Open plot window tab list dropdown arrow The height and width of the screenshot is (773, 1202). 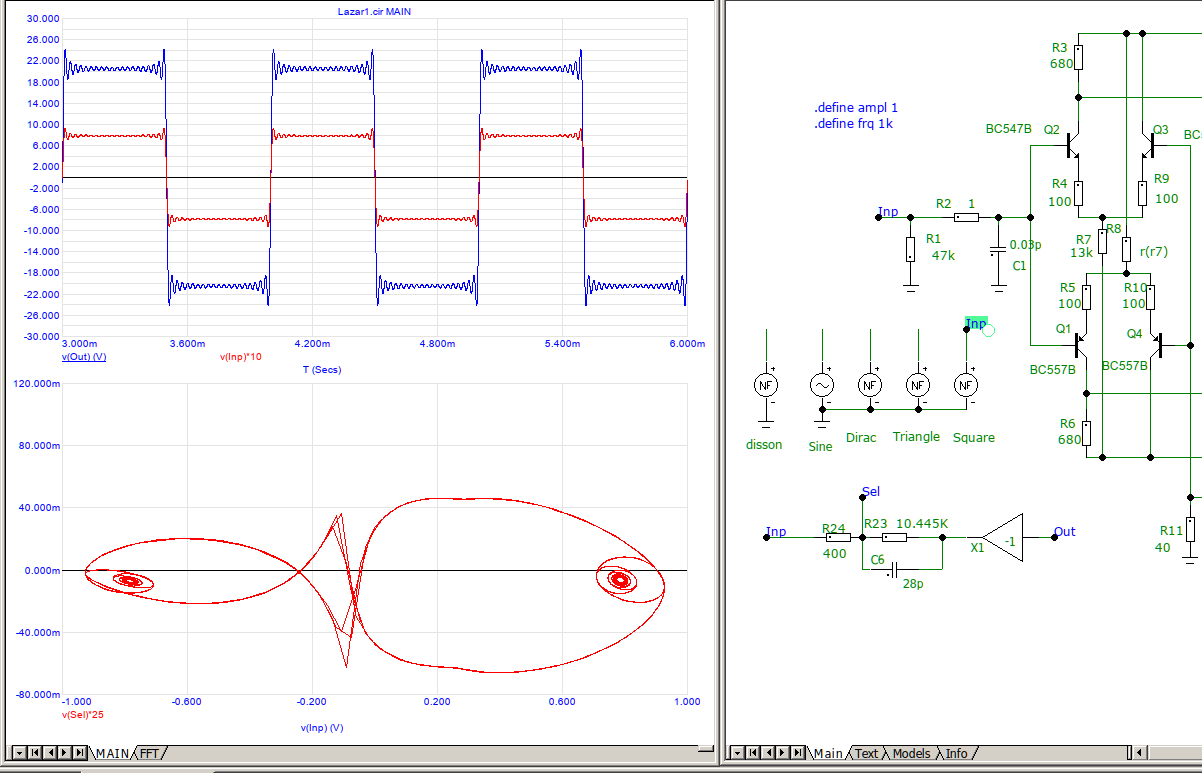tap(18, 752)
